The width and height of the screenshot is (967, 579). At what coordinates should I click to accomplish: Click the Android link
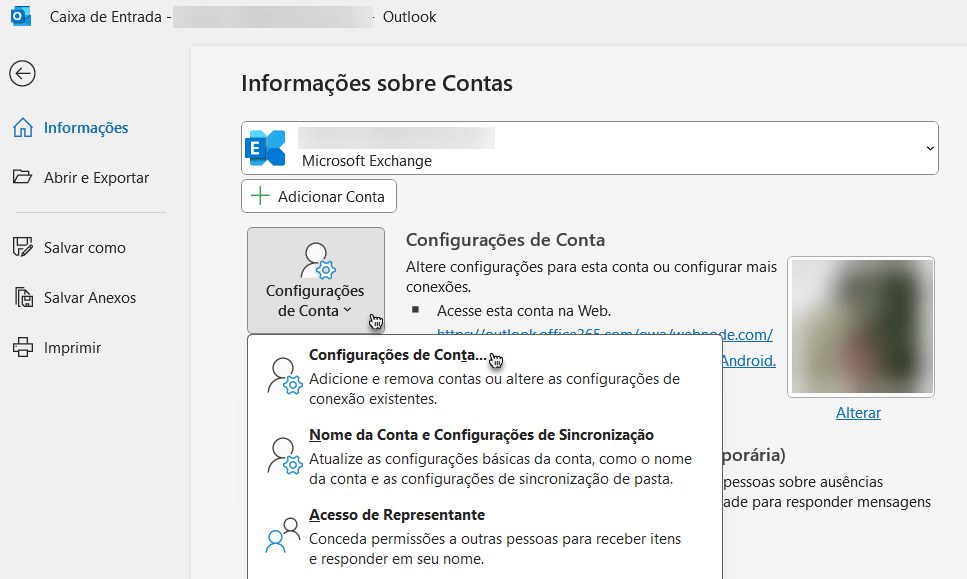[x=749, y=361]
